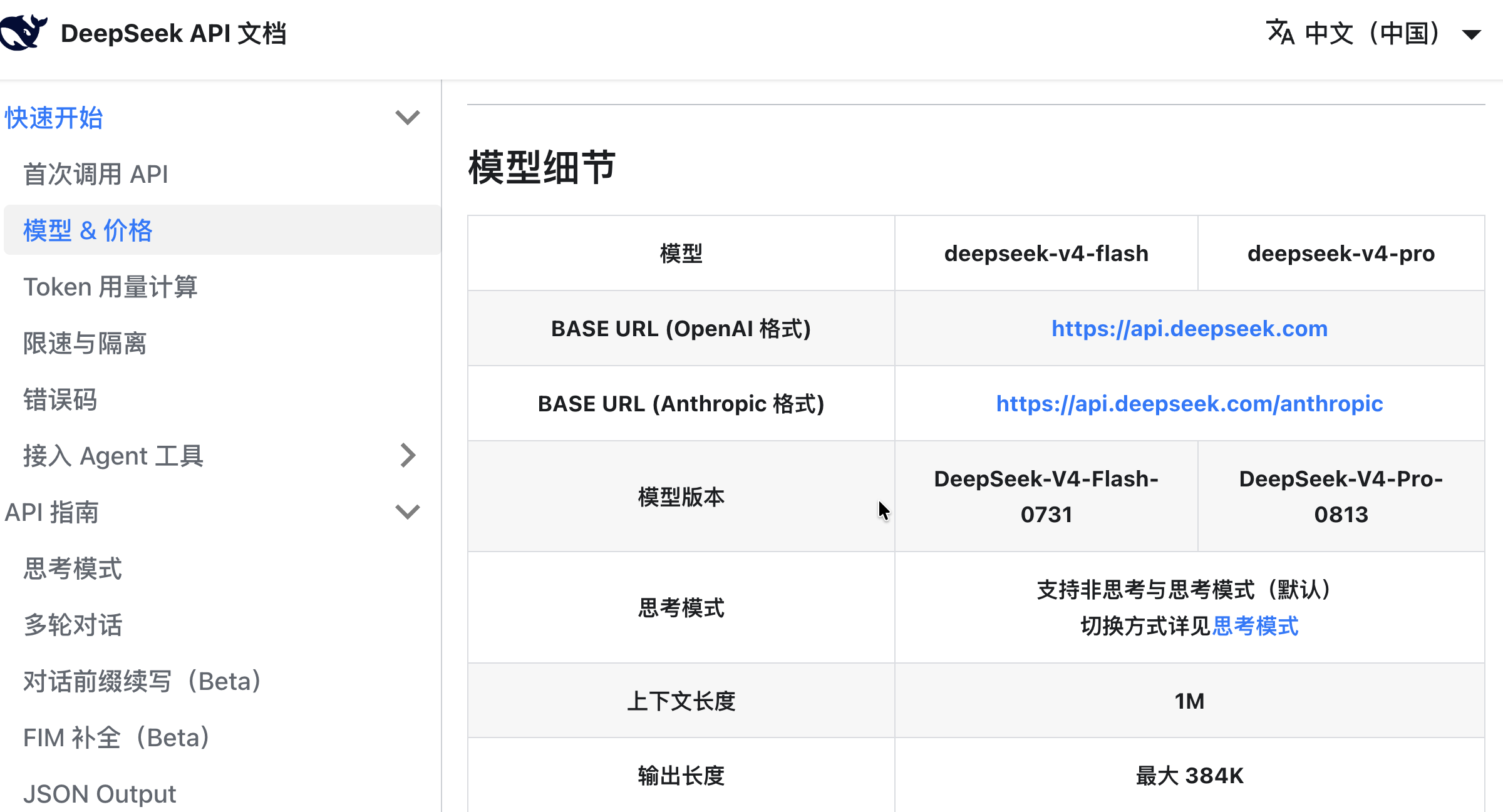Open 思考模式 in the sidebar

(x=73, y=568)
